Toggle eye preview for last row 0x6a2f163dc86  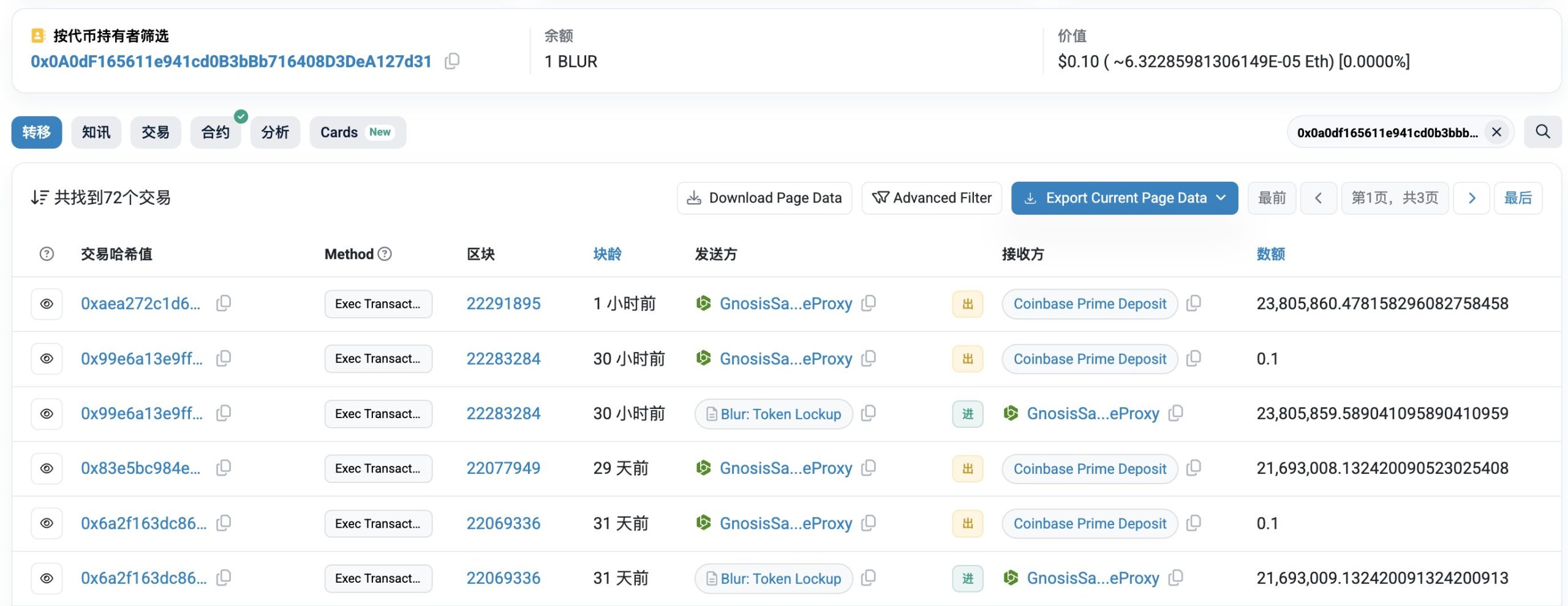(x=47, y=578)
